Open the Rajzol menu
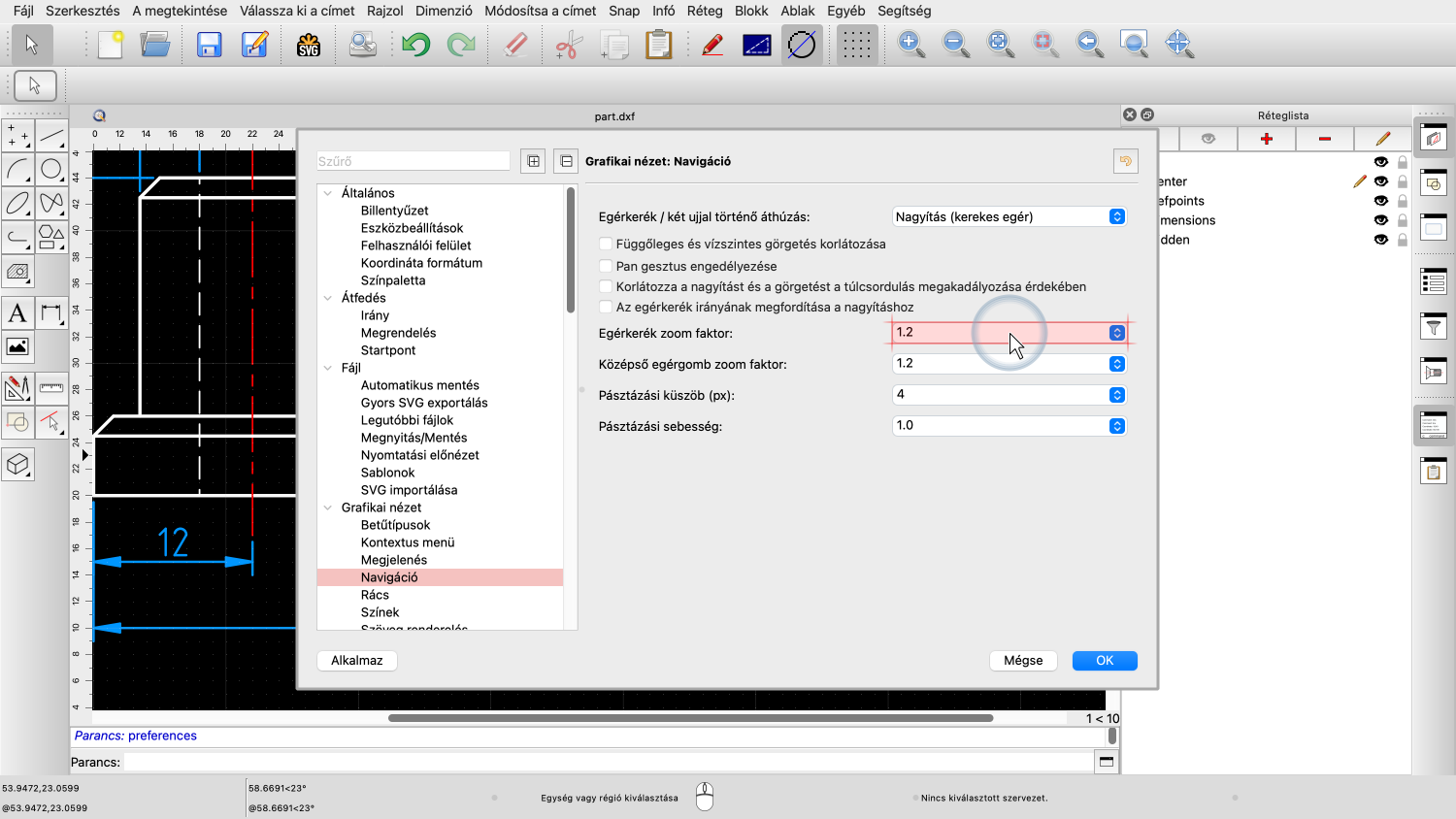The height and width of the screenshot is (819, 1456). [x=384, y=11]
